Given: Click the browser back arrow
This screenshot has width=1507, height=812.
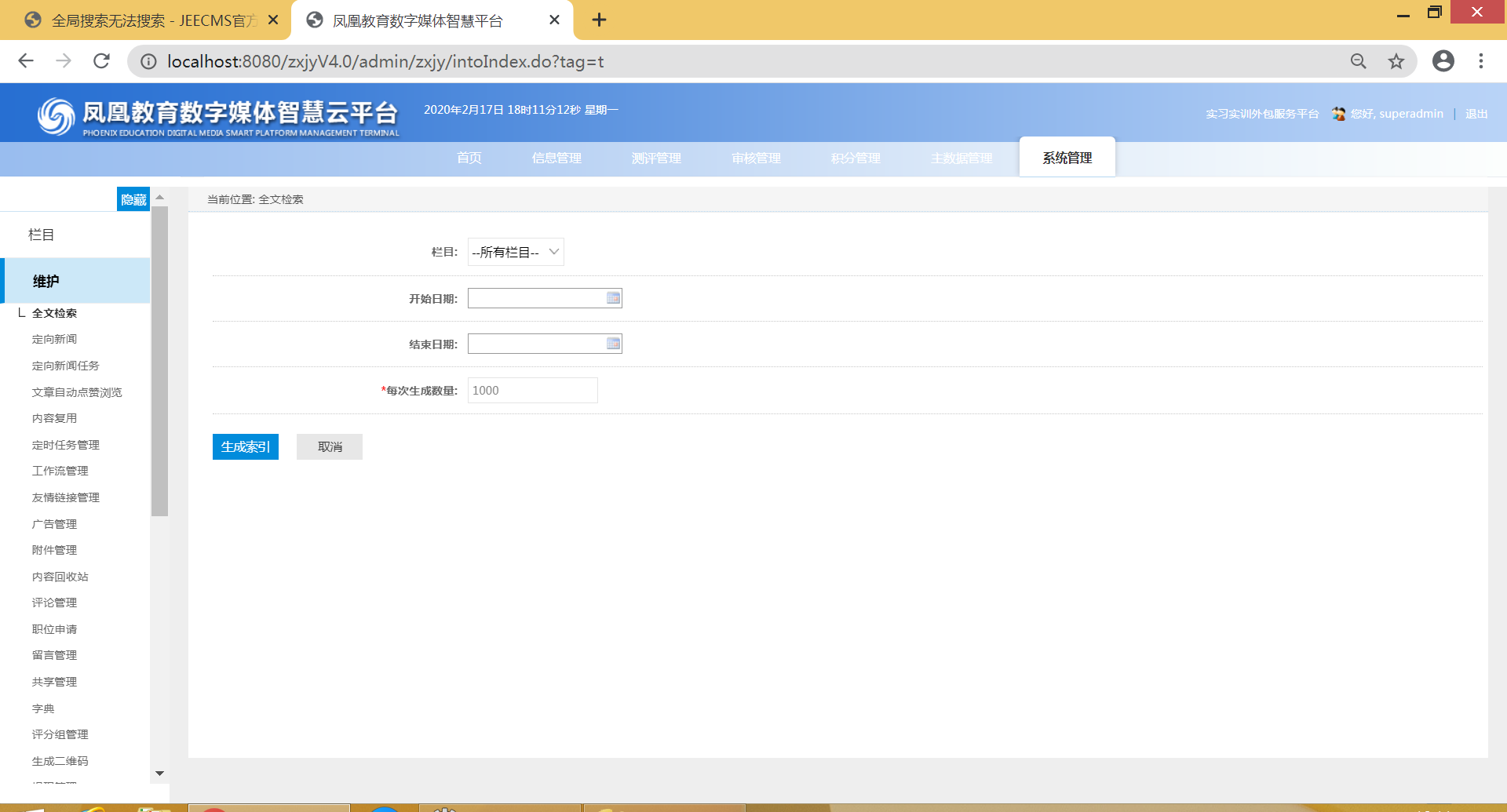Looking at the screenshot, I should [26, 61].
